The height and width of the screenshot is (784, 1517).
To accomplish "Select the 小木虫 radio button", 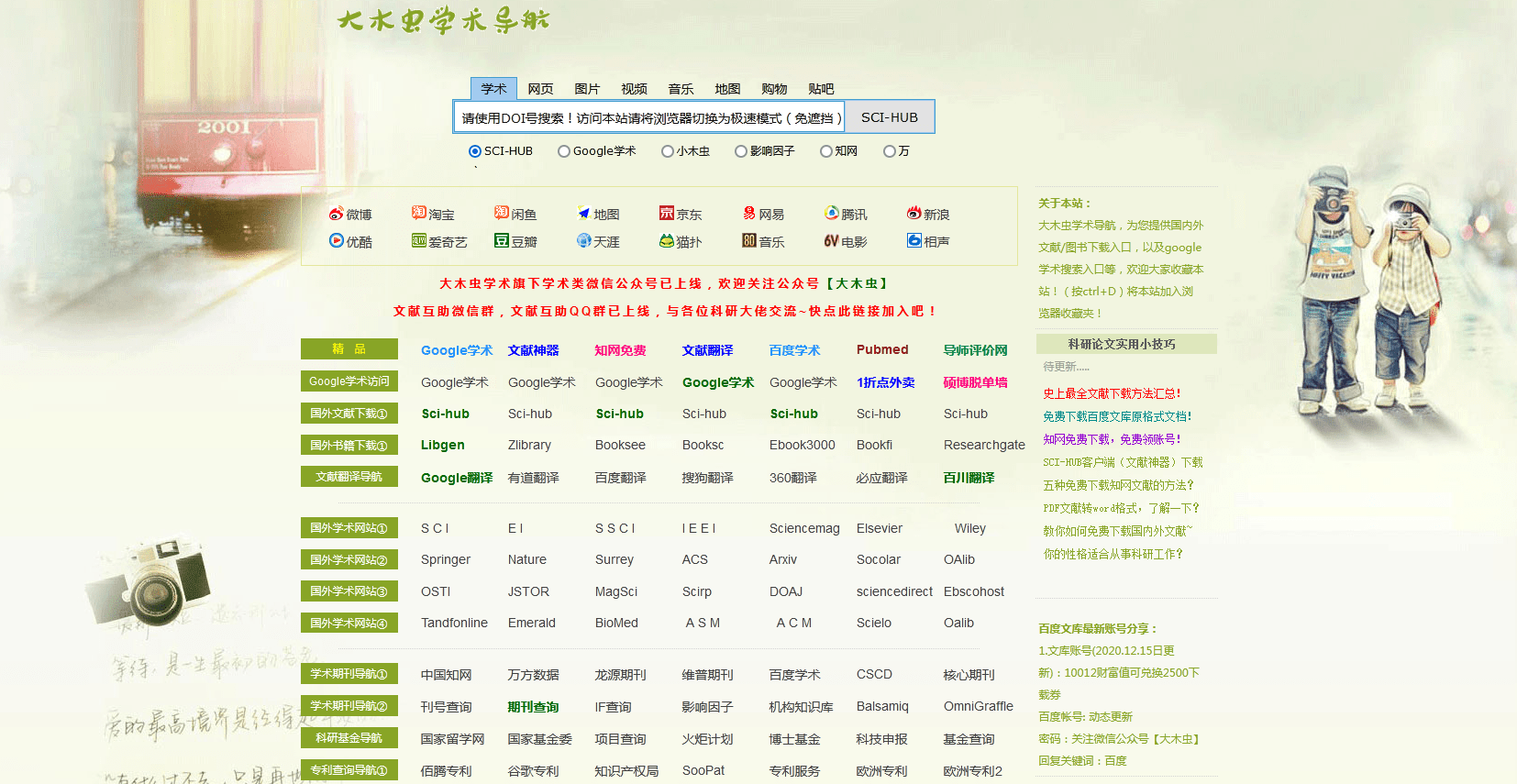I will (668, 151).
